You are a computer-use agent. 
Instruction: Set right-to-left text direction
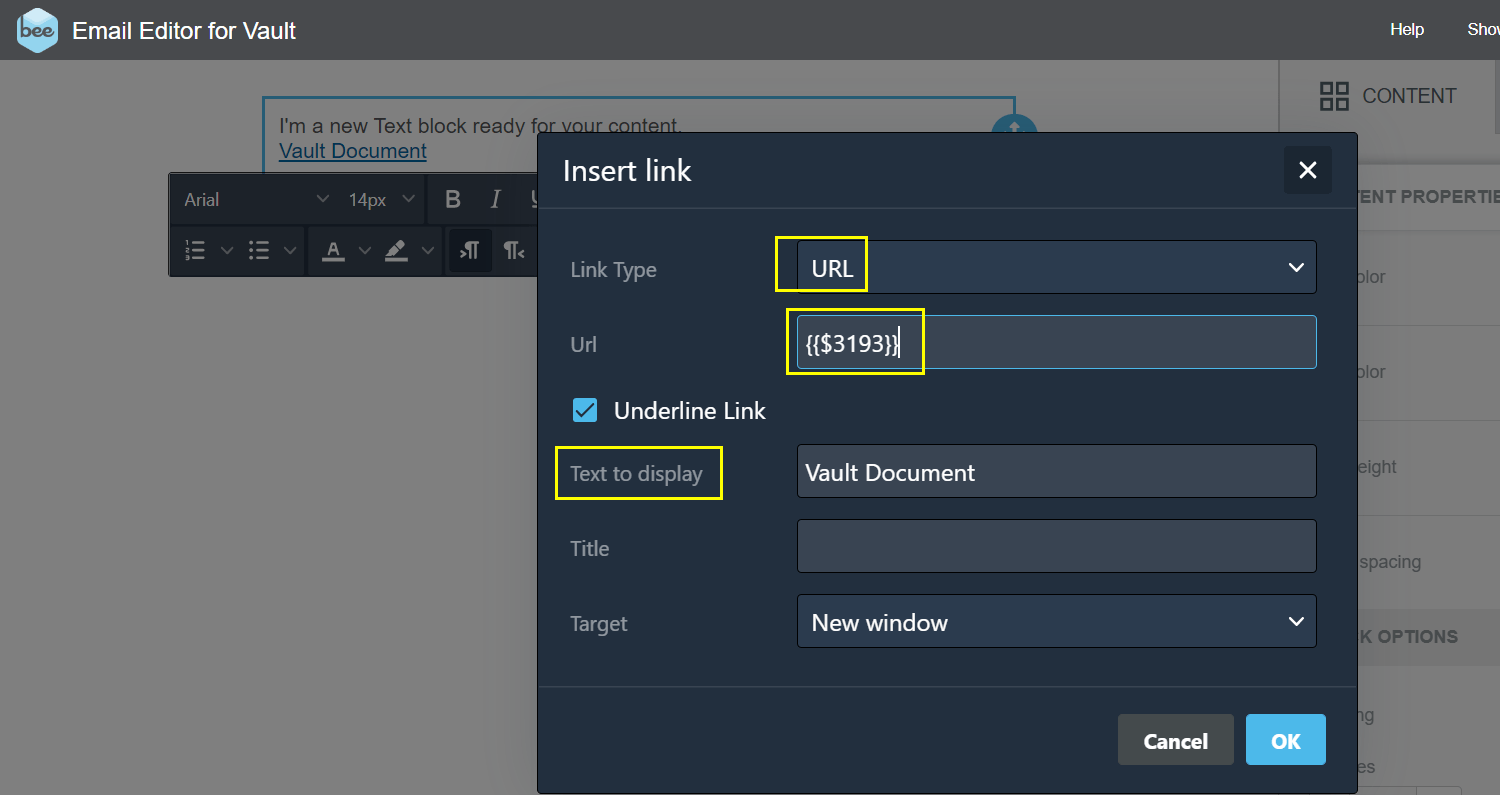coord(514,250)
